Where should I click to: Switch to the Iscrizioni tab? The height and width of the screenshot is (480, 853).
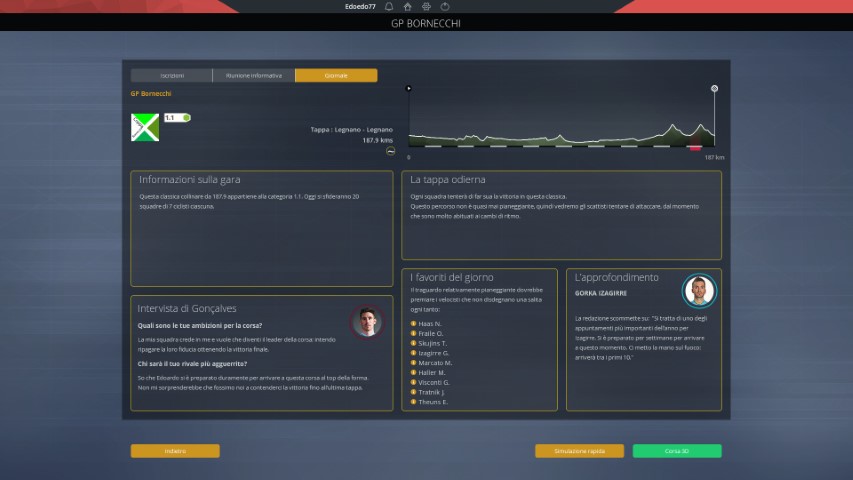pos(171,75)
